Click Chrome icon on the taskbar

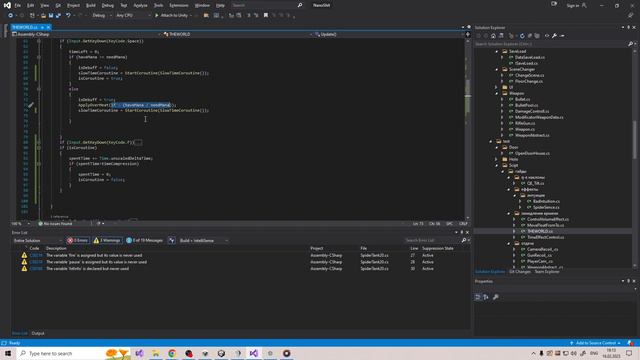(172, 353)
